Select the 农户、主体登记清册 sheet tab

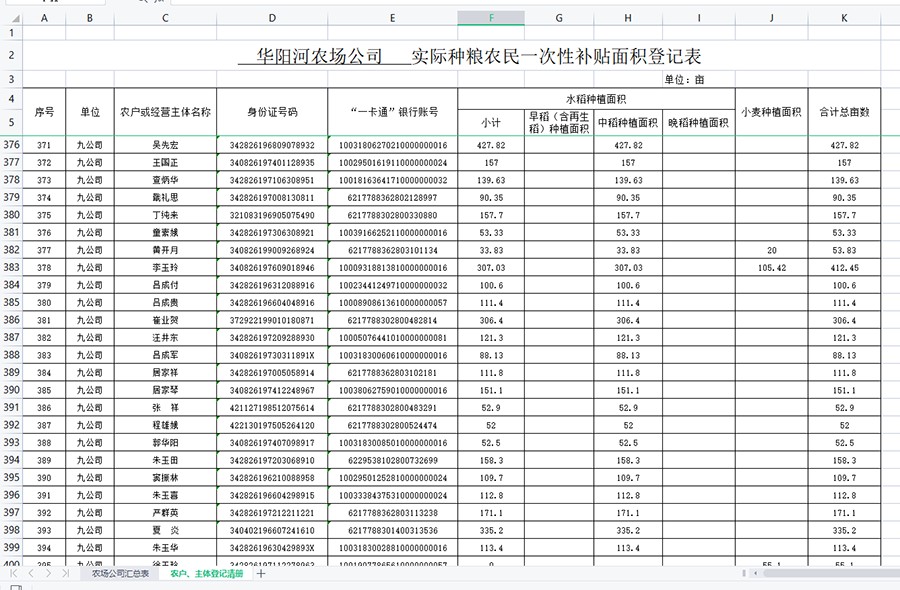pos(206,574)
